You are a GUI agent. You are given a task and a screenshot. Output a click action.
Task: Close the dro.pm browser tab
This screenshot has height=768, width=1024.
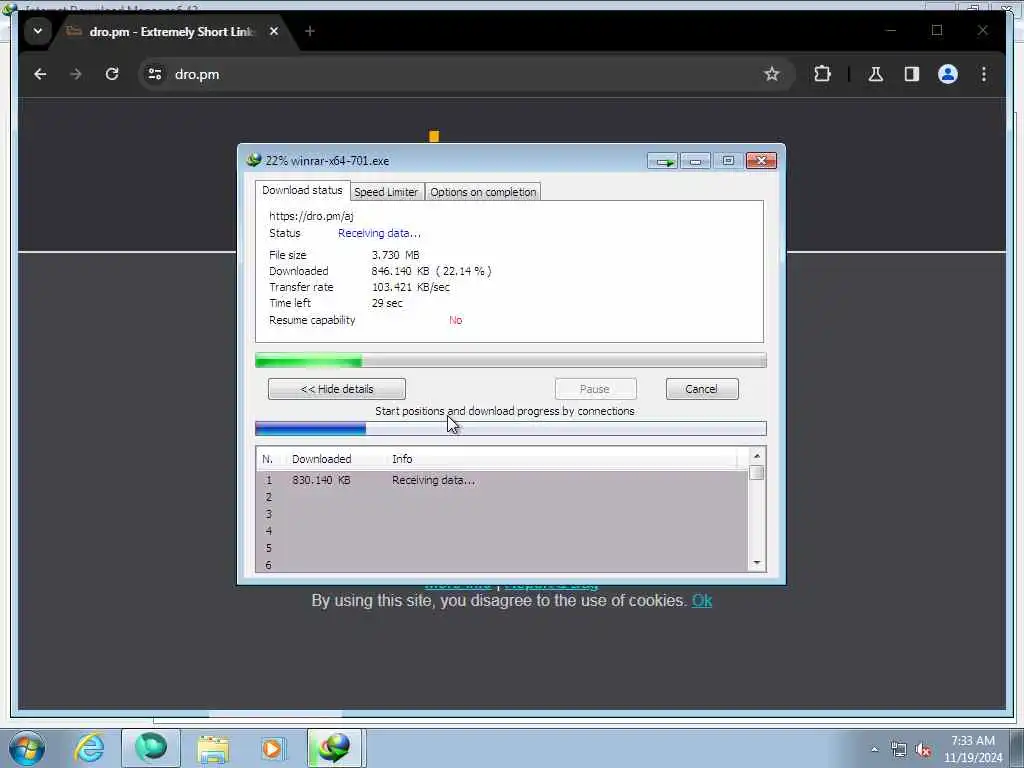[274, 31]
